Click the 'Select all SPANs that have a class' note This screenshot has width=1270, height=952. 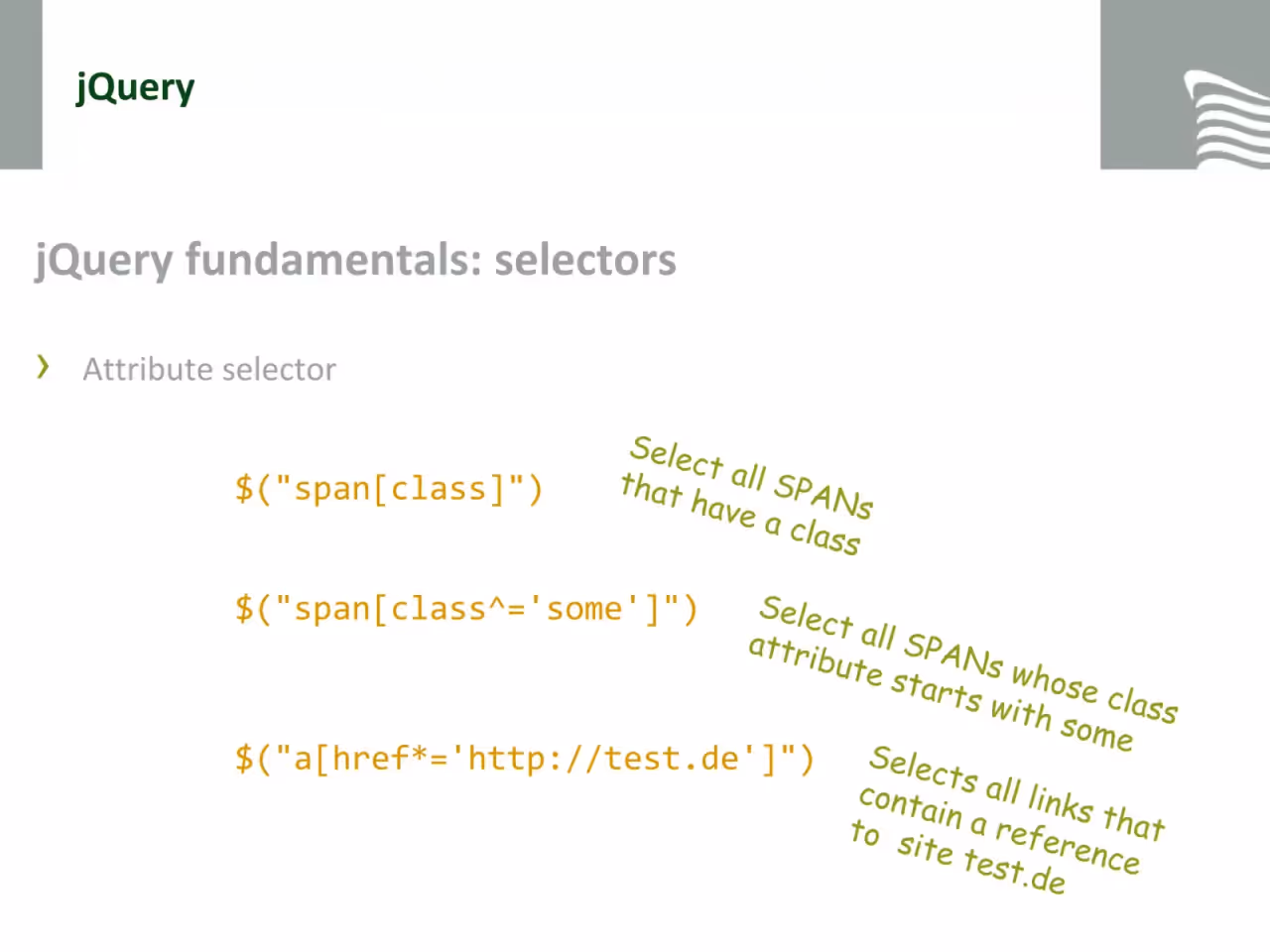pyautogui.click(x=747, y=495)
